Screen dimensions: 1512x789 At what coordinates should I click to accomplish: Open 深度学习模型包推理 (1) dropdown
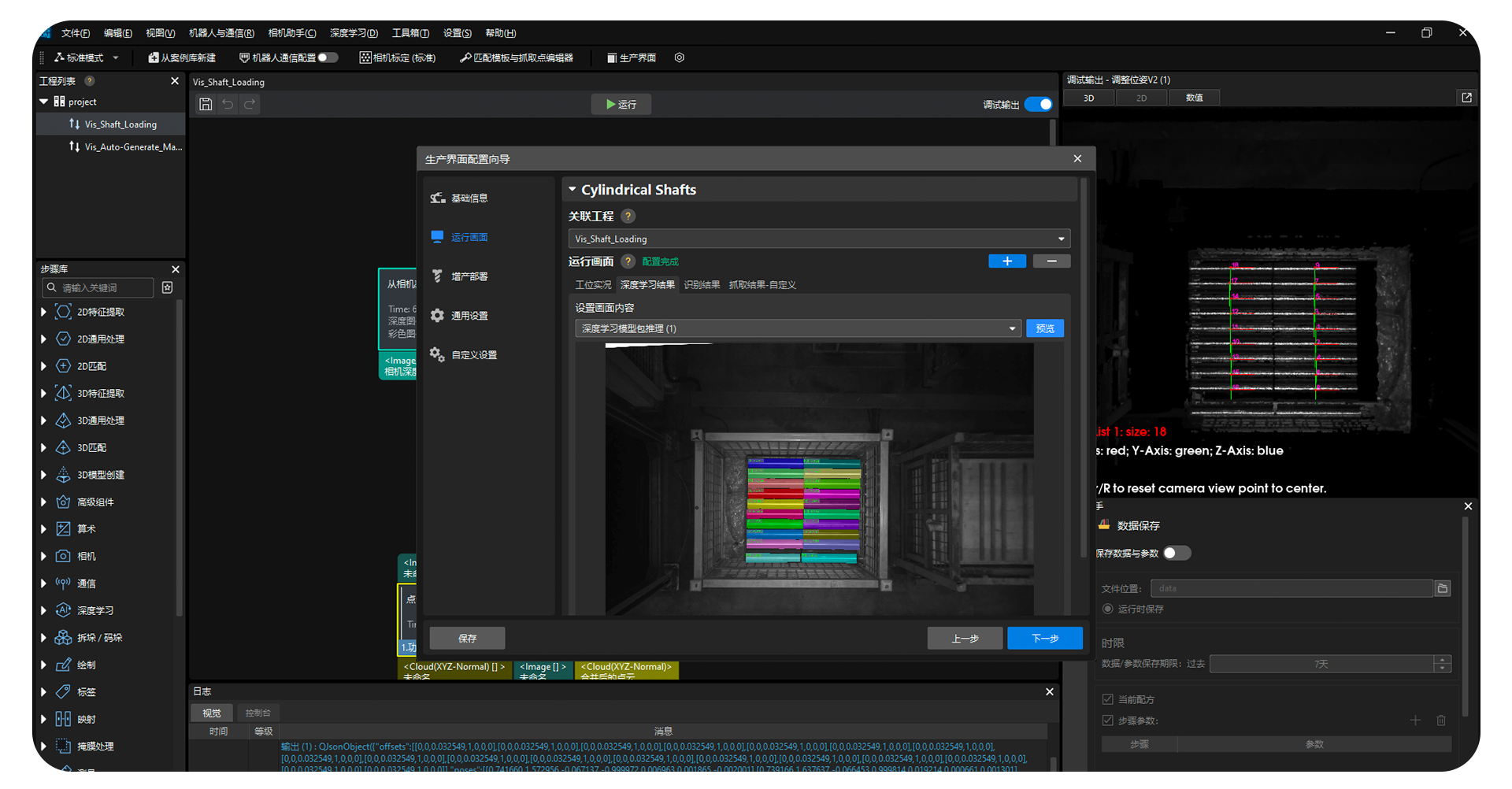(798, 328)
